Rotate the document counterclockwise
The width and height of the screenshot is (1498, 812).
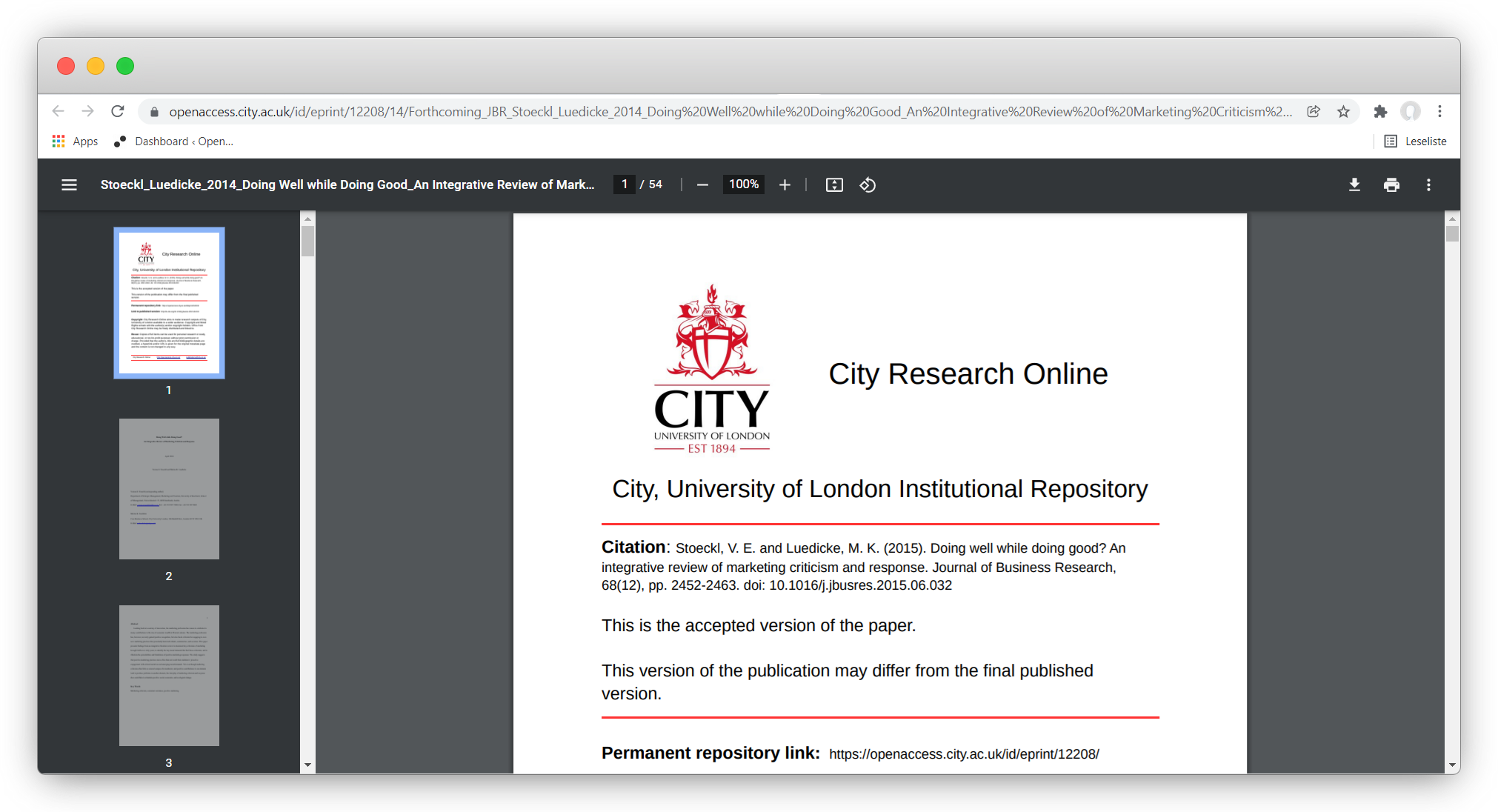tap(868, 184)
